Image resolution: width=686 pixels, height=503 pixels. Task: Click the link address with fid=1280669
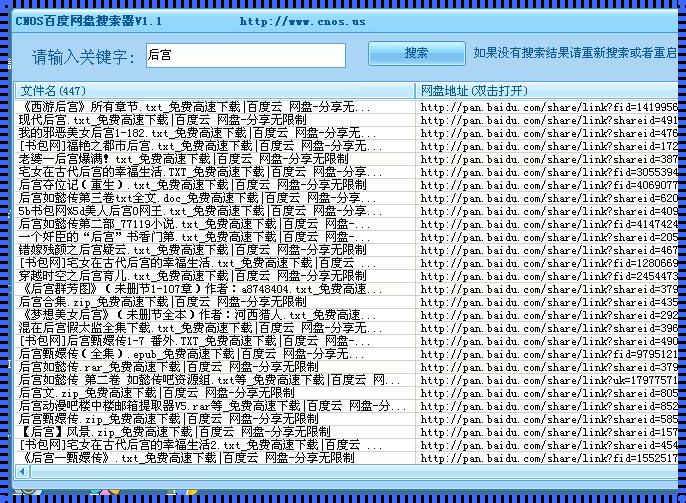(x=549, y=263)
